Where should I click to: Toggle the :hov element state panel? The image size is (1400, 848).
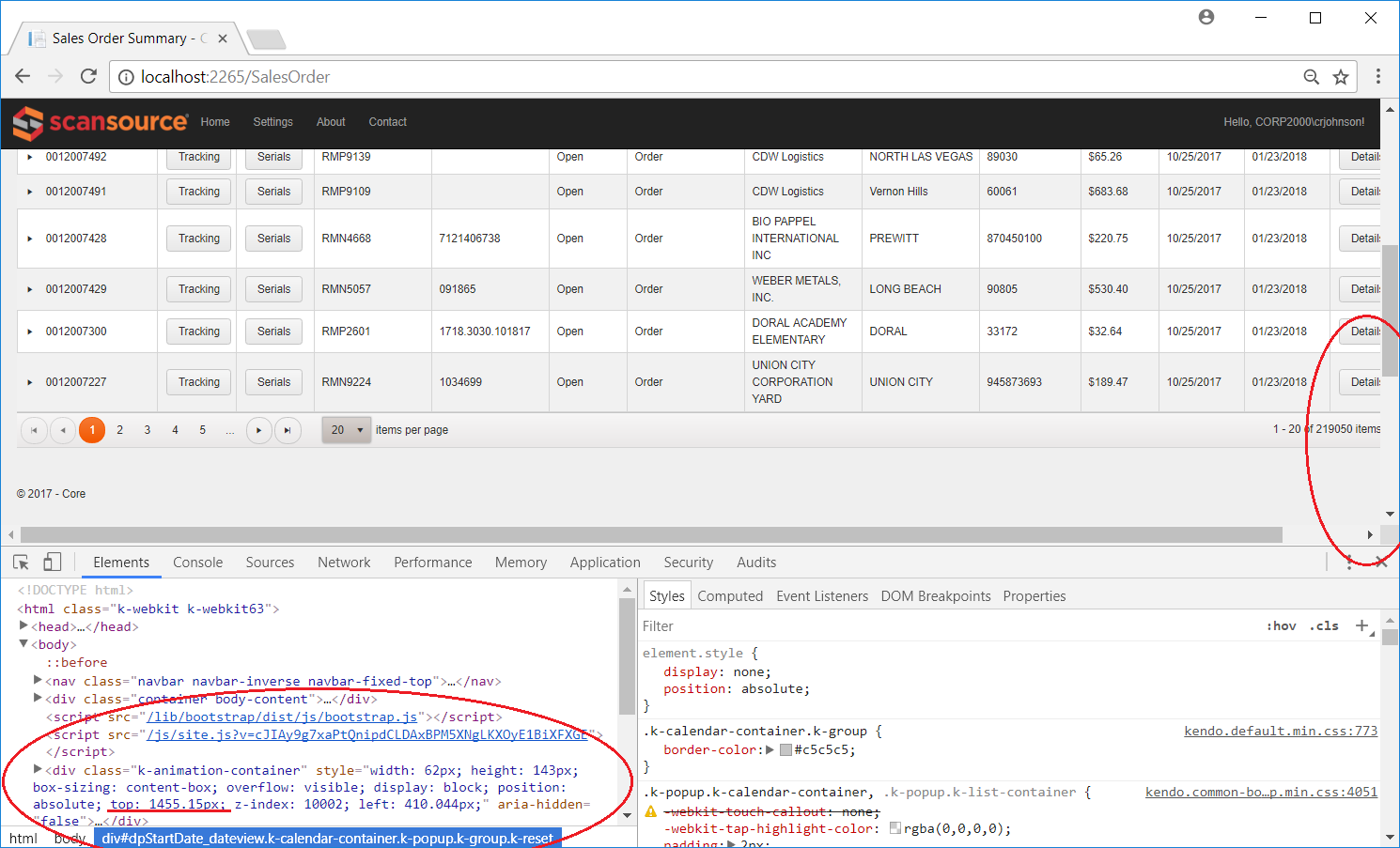1281,626
